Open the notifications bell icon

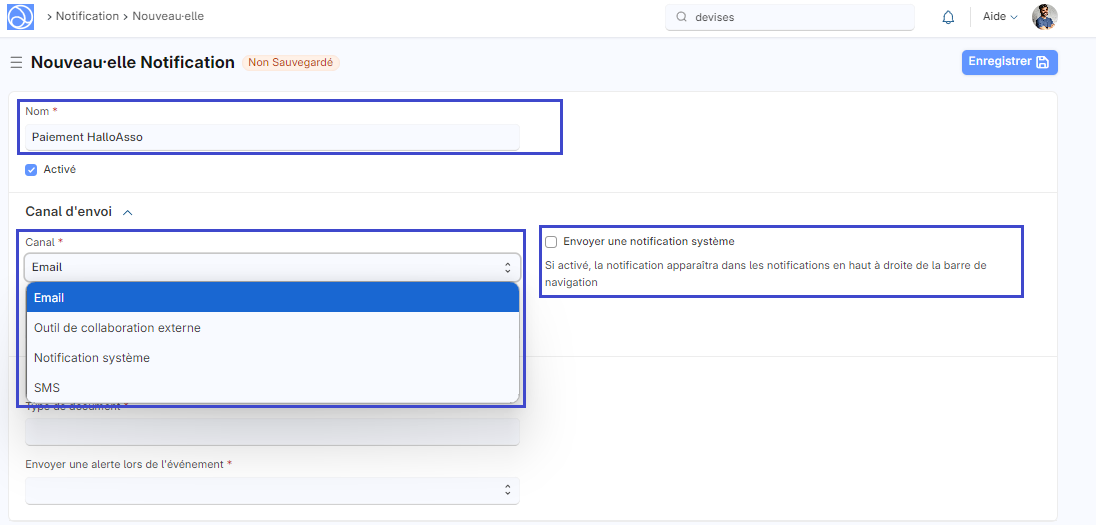948,17
